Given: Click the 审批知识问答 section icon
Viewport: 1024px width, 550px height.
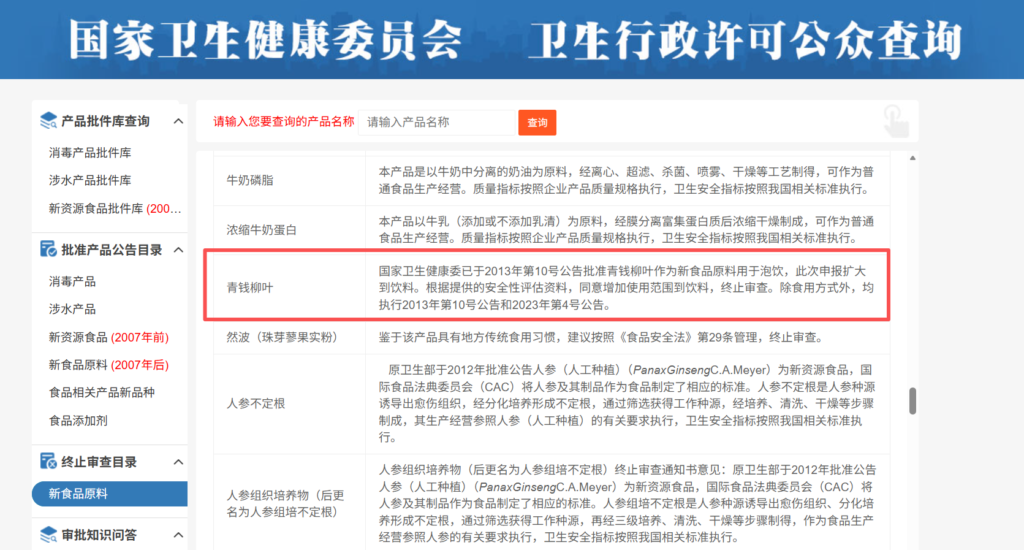Looking at the screenshot, I should tap(48, 535).
